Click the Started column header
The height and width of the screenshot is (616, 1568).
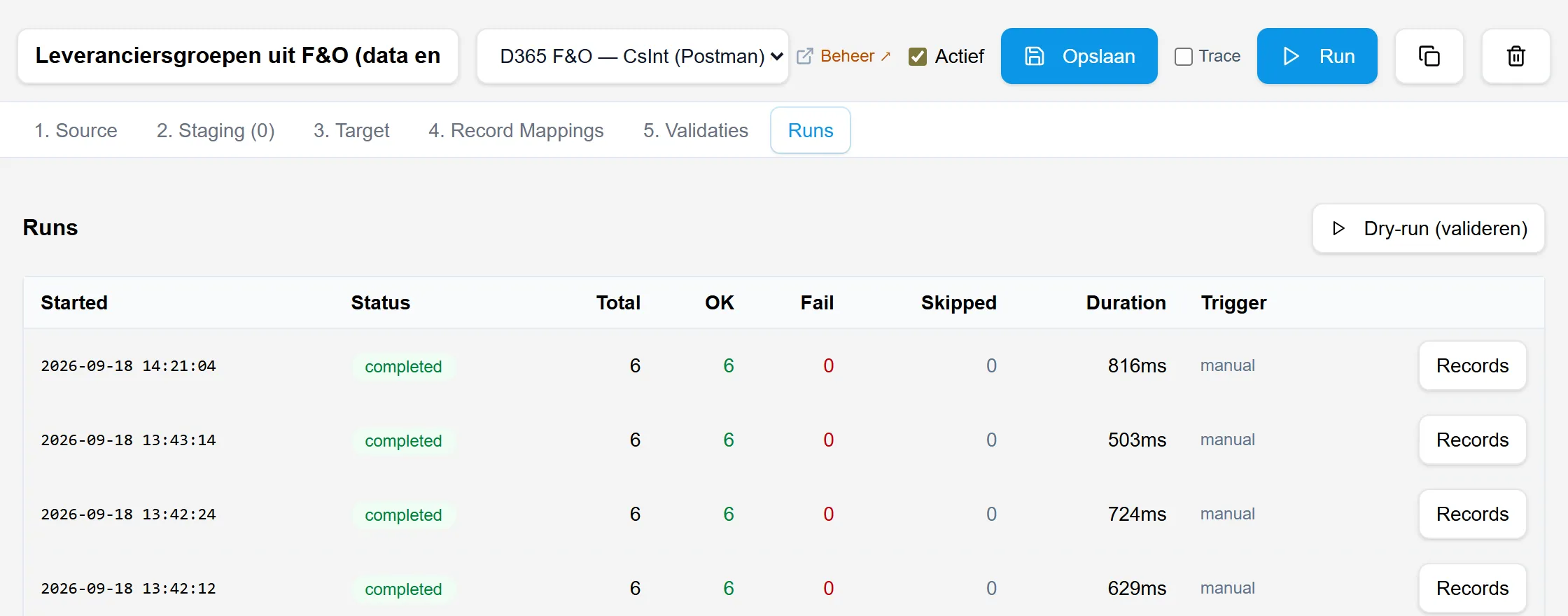(74, 302)
